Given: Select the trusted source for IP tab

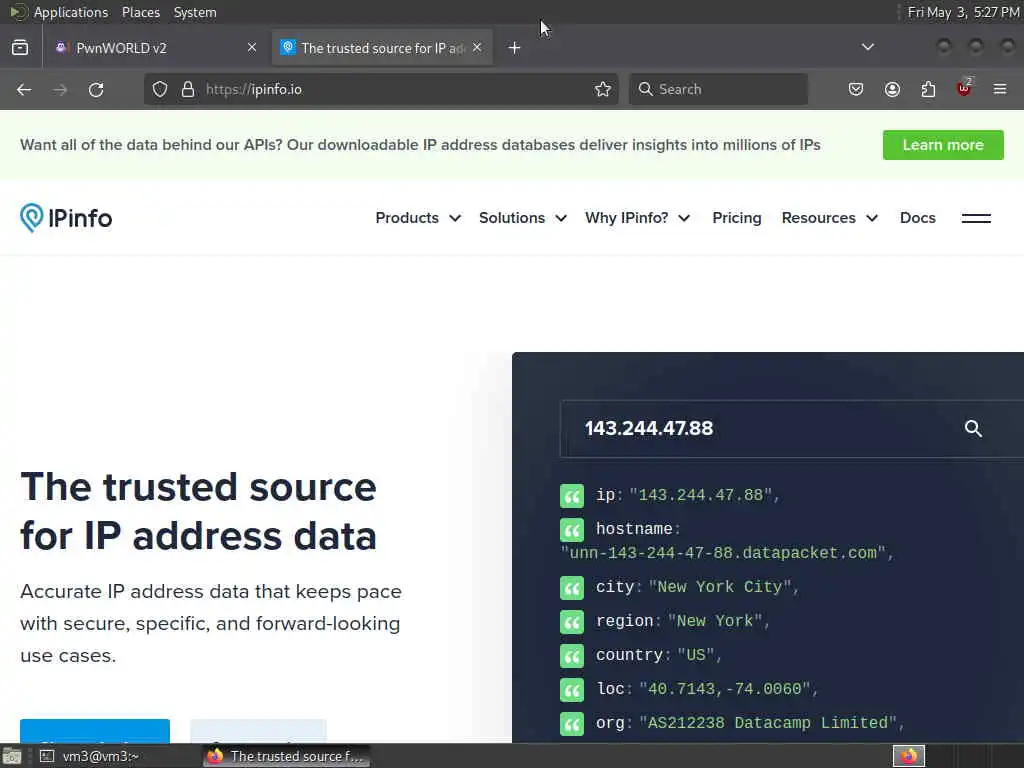Looking at the screenshot, I should coord(382,48).
